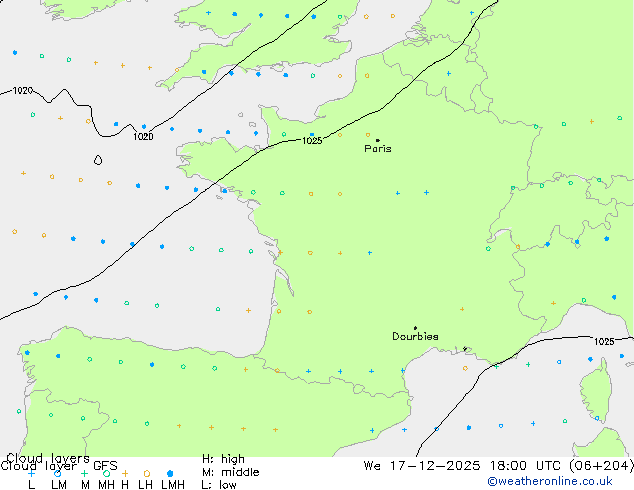This screenshot has width=634, height=490.
Task: Click the "1020" isobar label northwest of Brittany
Action: [x=143, y=137]
